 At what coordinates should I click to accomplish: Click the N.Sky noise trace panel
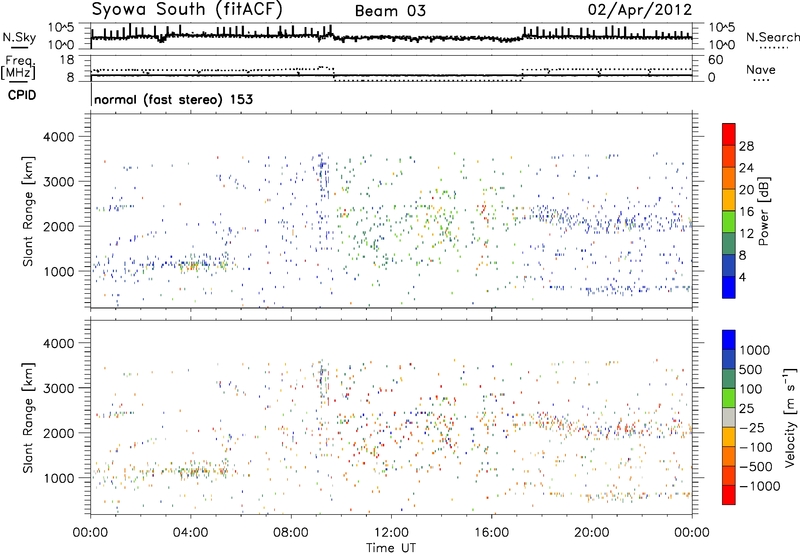click(x=391, y=36)
